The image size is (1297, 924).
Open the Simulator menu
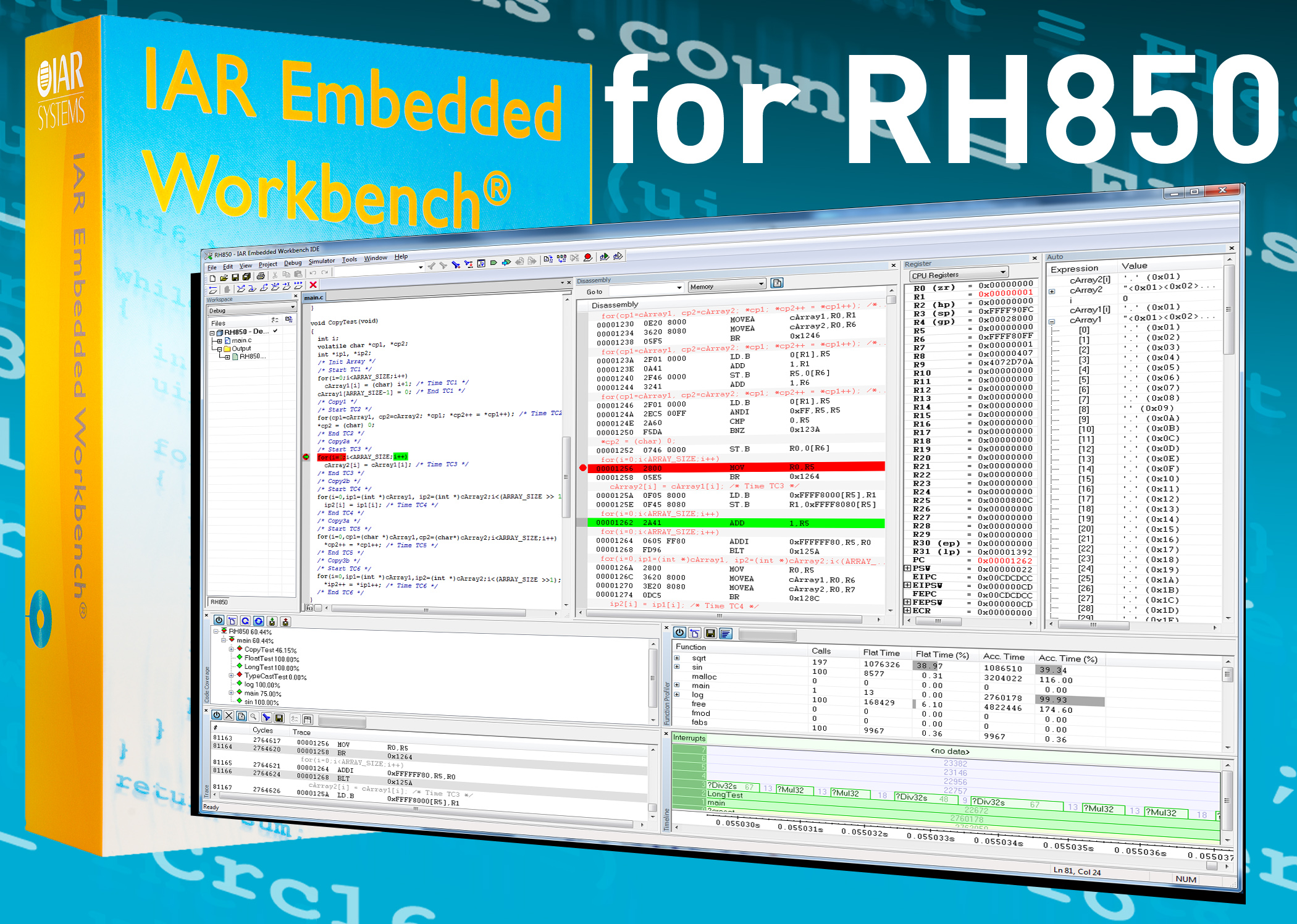(322, 261)
